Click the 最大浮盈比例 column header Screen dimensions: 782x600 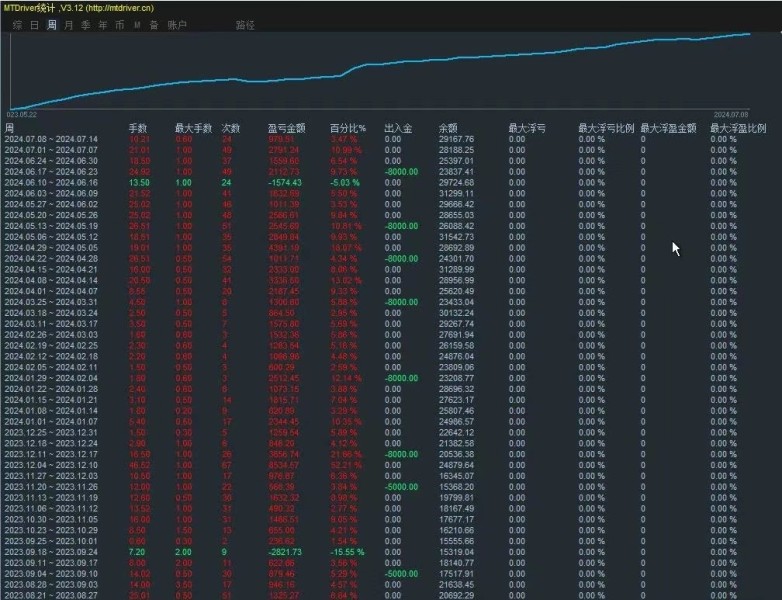pos(738,128)
